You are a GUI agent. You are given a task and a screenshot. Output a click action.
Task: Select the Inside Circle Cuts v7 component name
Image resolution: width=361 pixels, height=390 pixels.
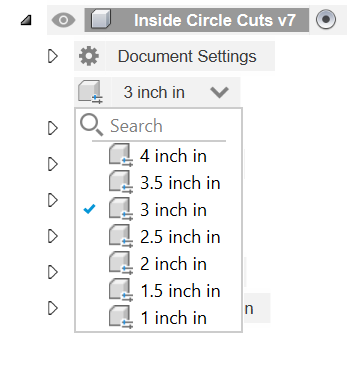215,20
